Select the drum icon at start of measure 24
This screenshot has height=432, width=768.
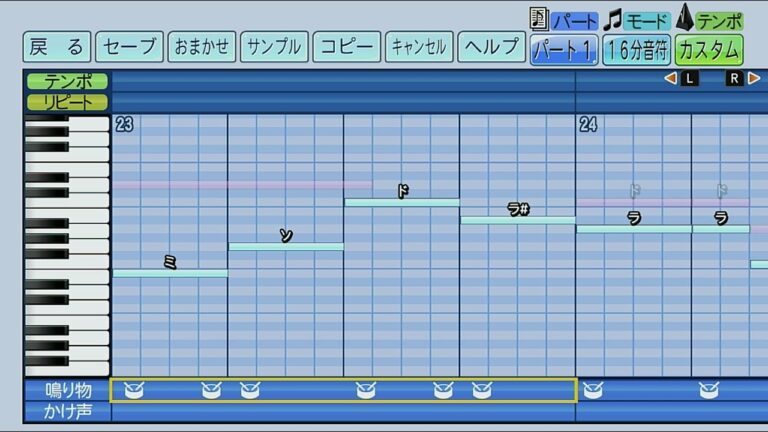pos(592,390)
